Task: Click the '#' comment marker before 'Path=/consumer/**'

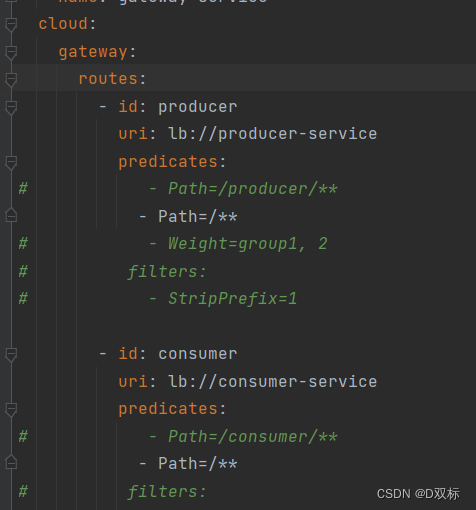Action: [x=23, y=436]
